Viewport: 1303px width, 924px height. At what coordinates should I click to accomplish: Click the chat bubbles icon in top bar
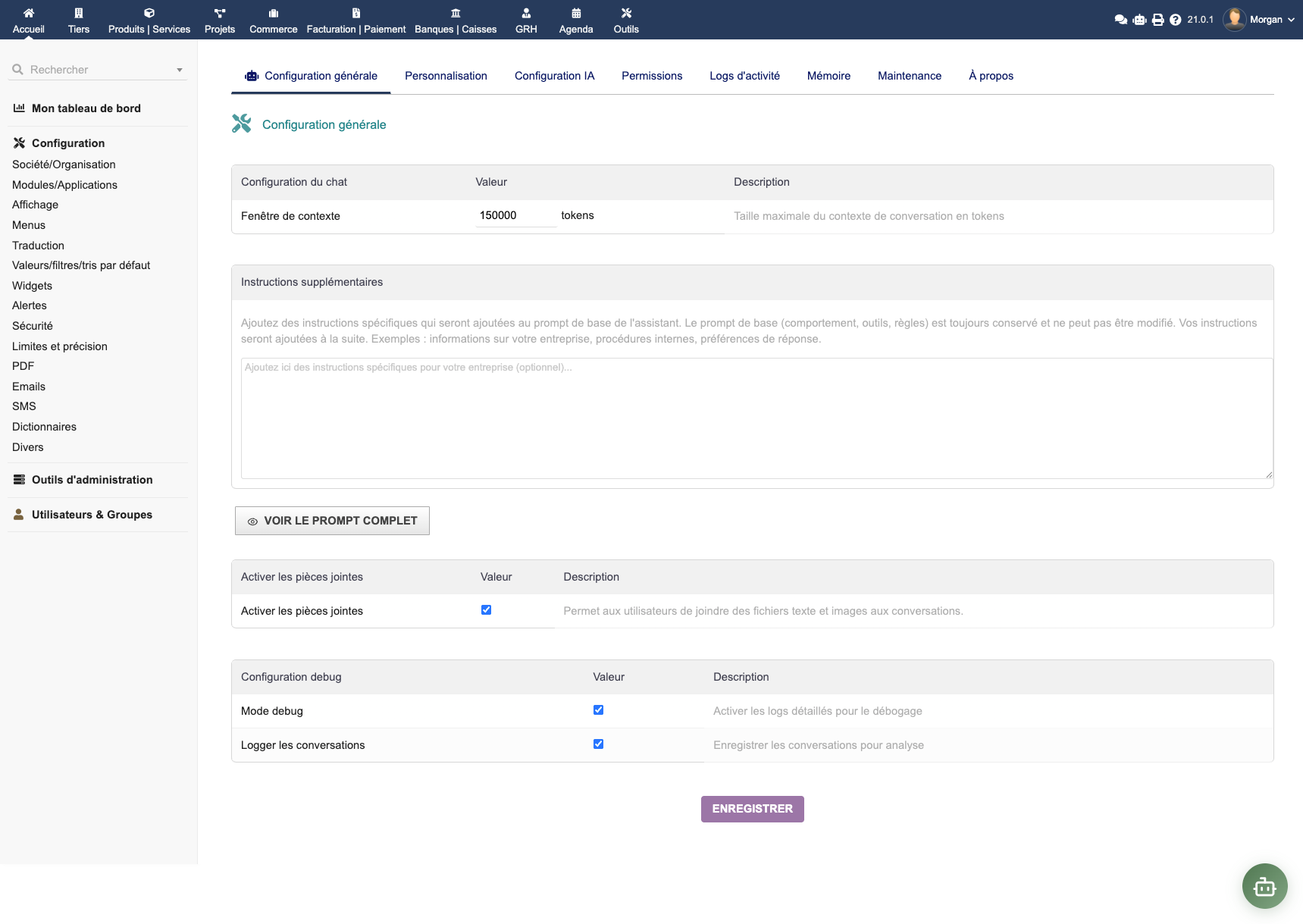pos(1120,20)
